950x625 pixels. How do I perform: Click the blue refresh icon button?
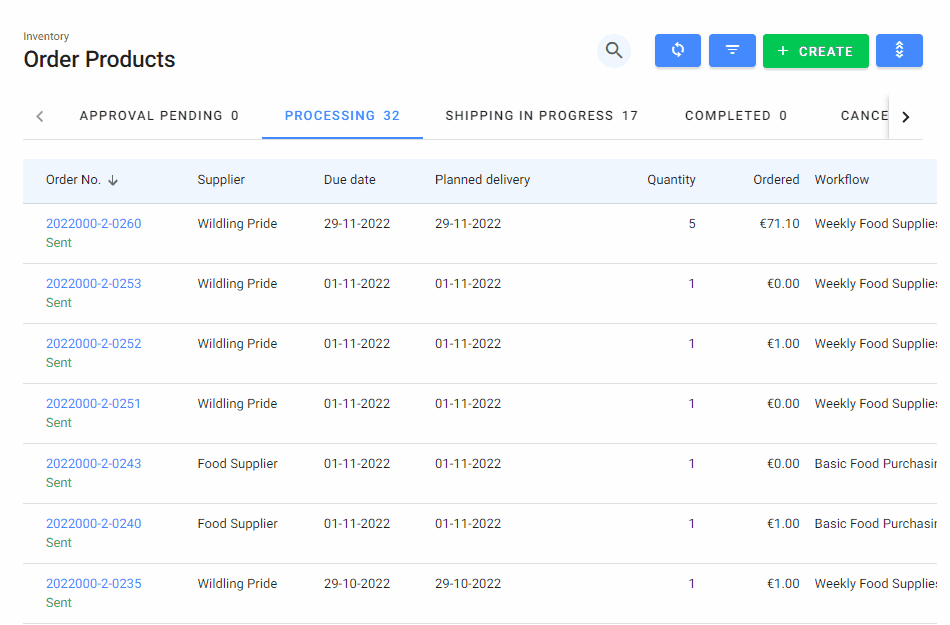(678, 51)
